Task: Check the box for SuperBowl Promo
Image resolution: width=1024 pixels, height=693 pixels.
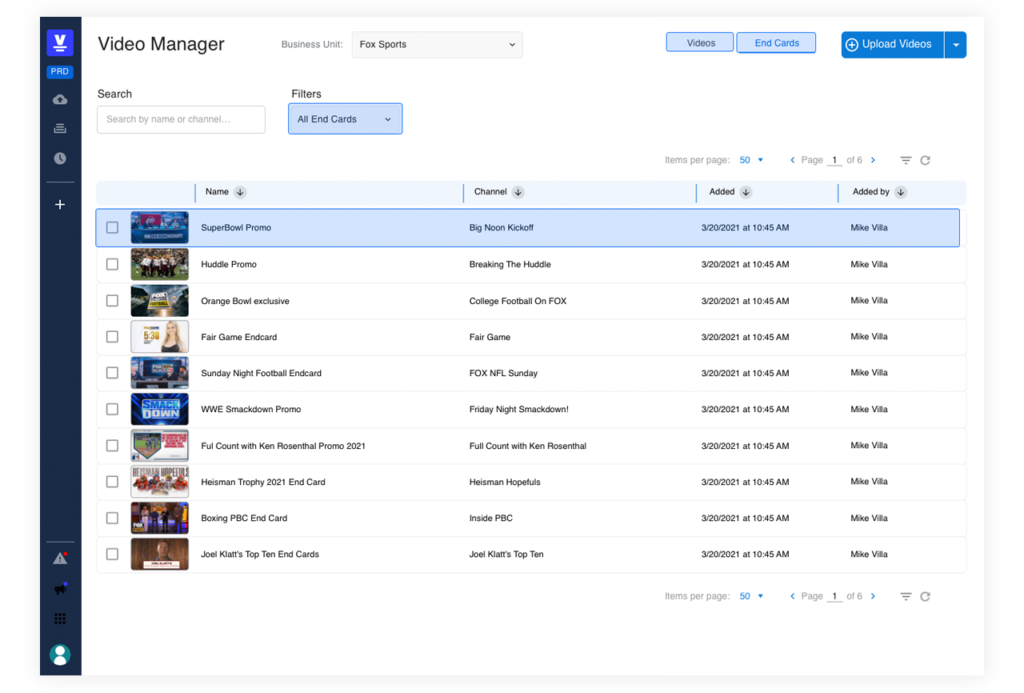Action: click(x=112, y=228)
